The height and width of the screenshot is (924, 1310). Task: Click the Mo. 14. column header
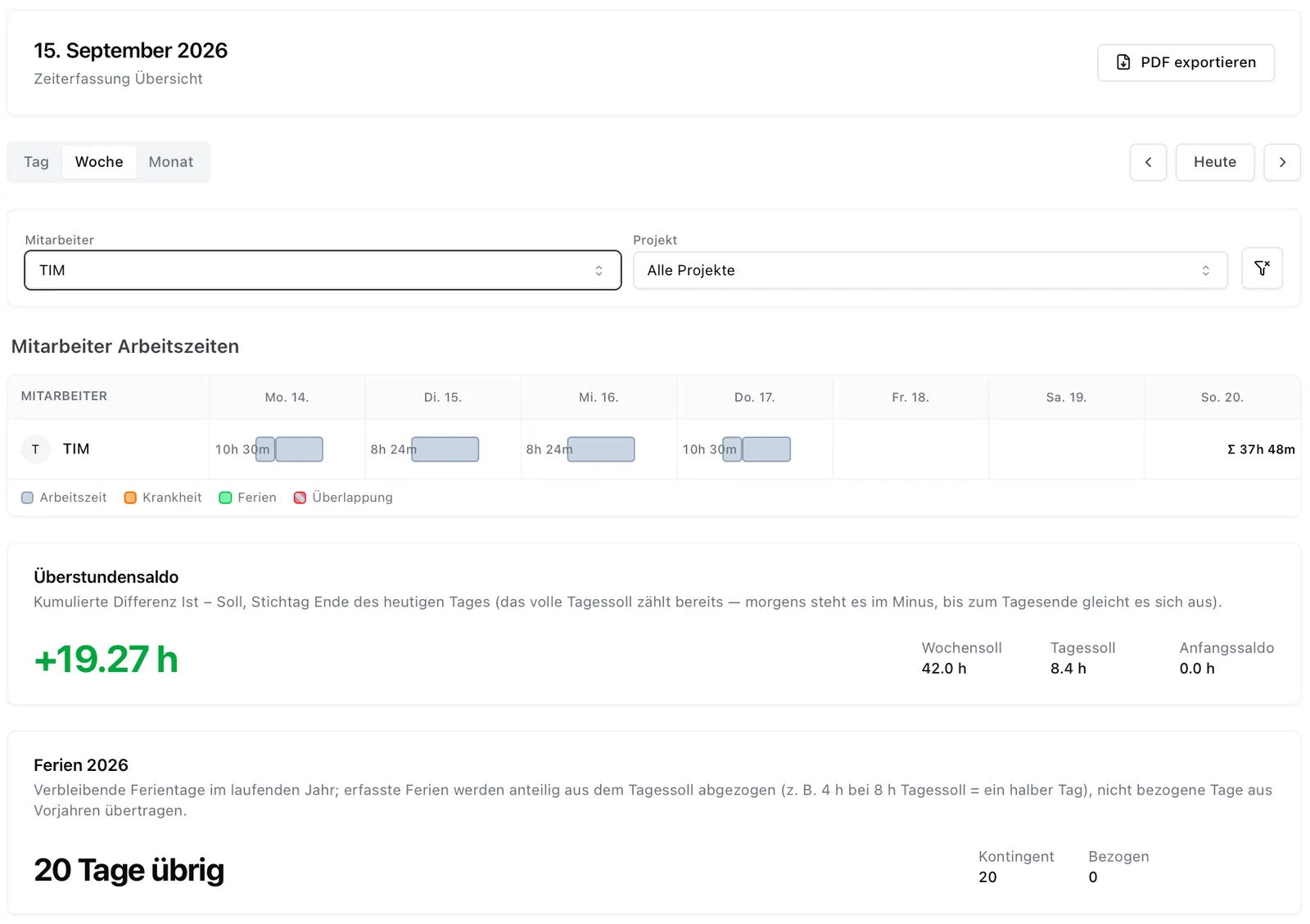287,397
